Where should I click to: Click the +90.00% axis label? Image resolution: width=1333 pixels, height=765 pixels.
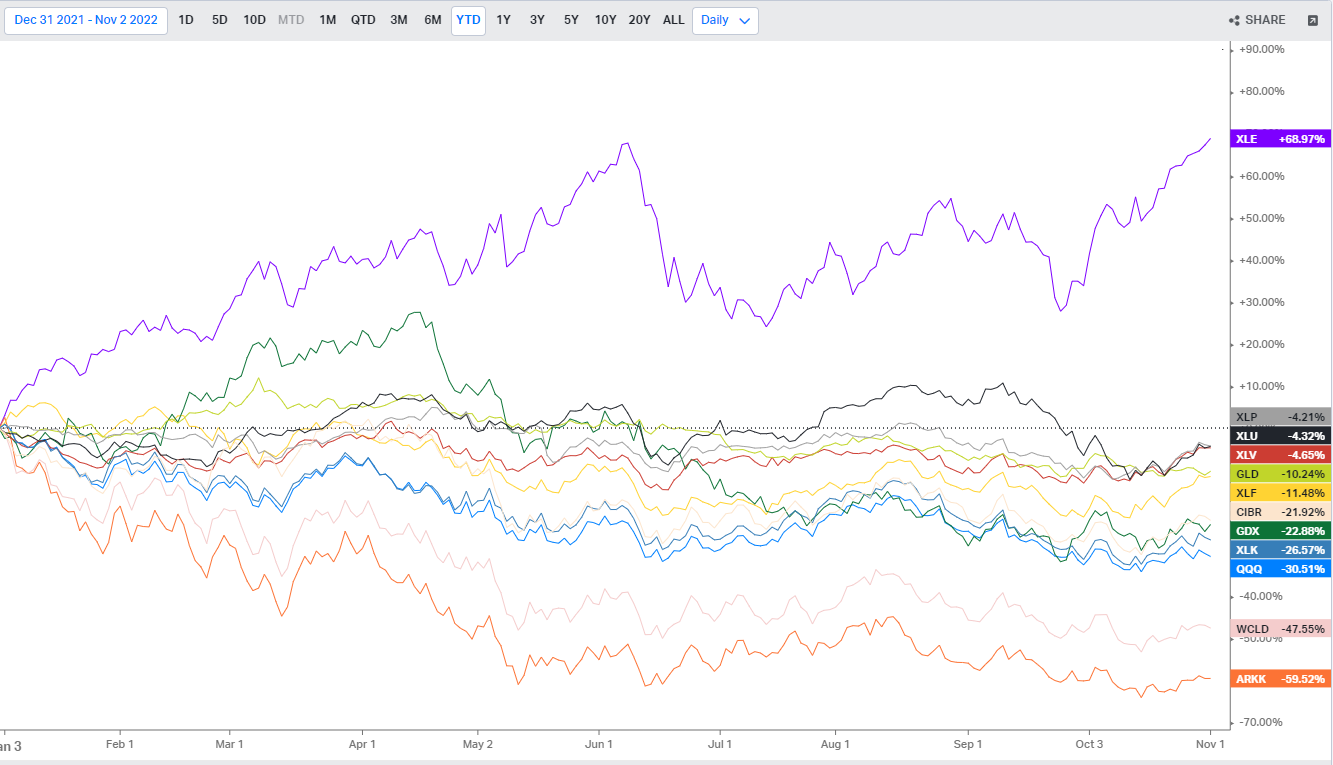[x=1261, y=49]
